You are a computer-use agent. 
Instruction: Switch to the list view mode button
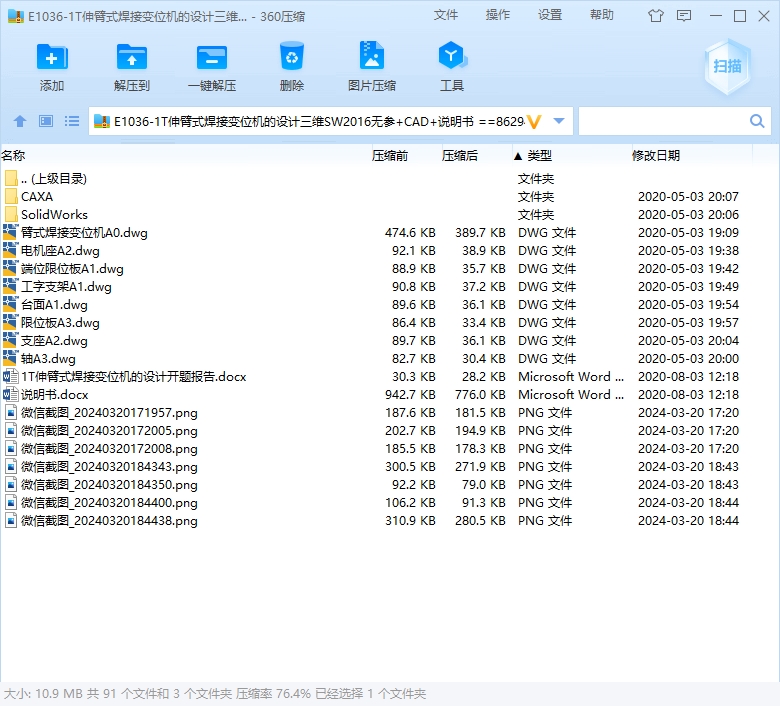tap(72, 121)
